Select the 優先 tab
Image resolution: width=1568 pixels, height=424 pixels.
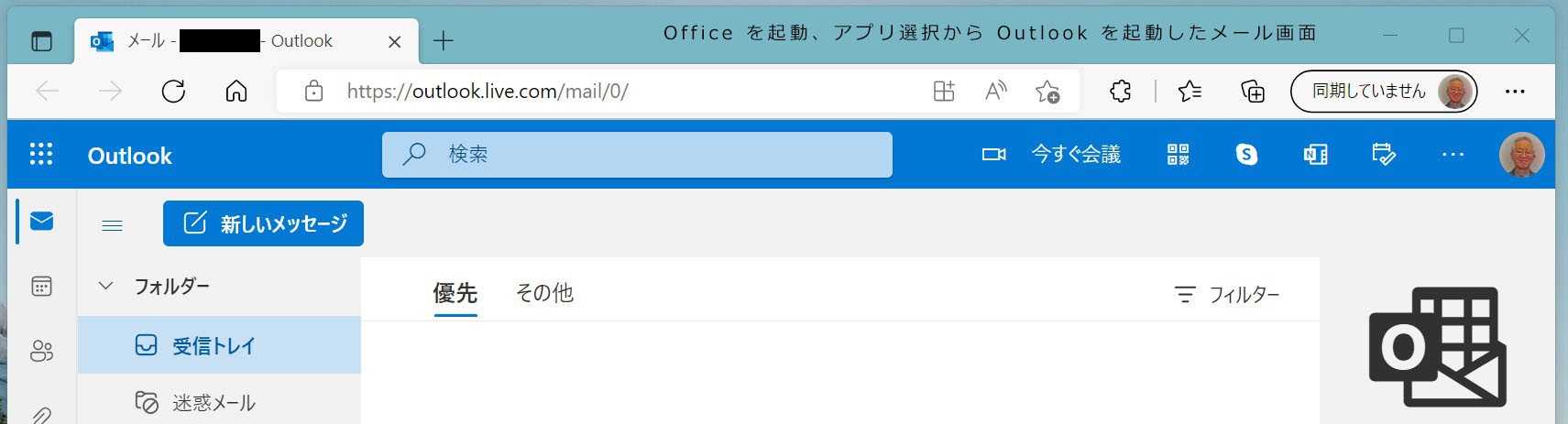[455, 293]
